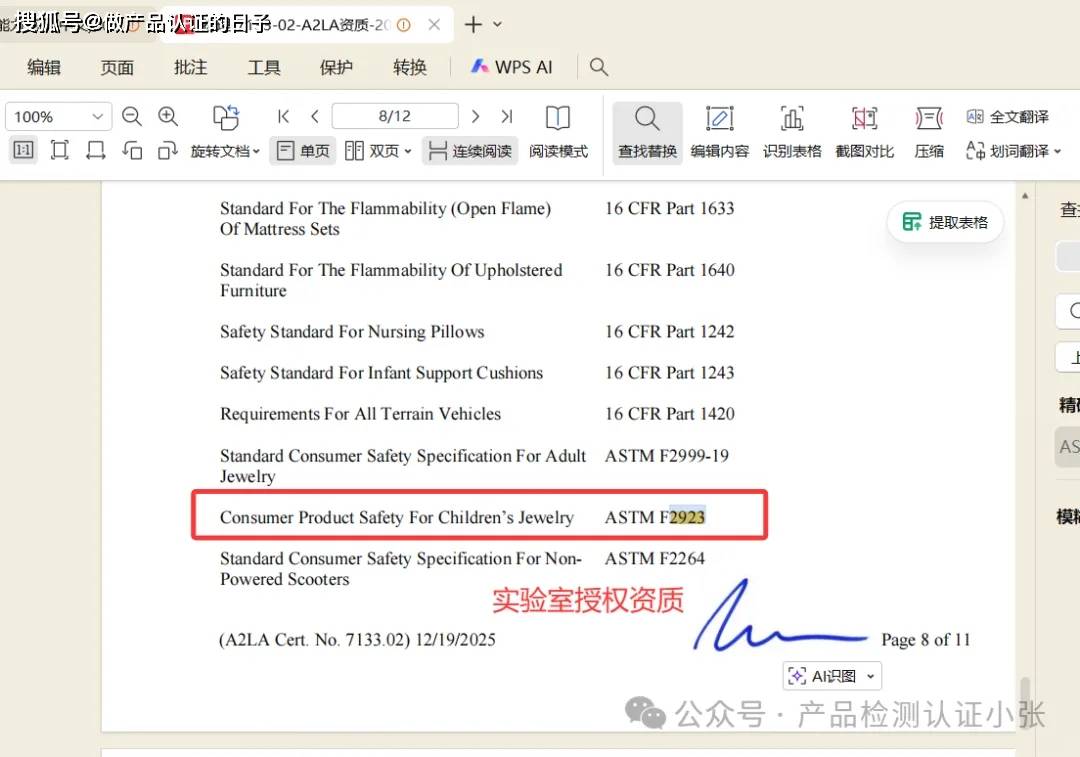Click the 8/12 page number field
The width and height of the screenshot is (1080, 757).
[395, 117]
